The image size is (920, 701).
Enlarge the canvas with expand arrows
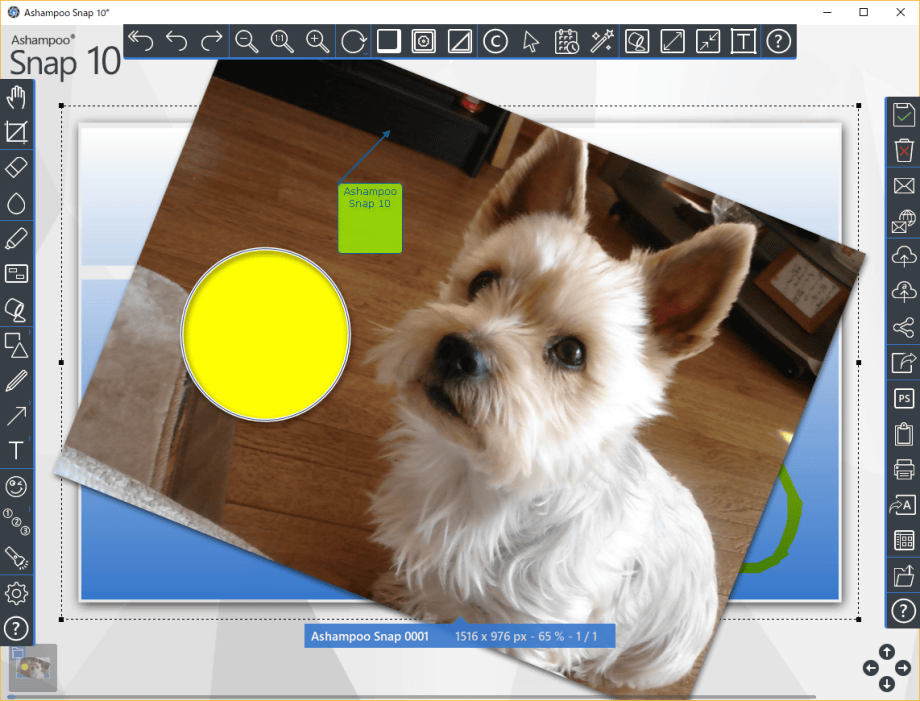tap(672, 41)
